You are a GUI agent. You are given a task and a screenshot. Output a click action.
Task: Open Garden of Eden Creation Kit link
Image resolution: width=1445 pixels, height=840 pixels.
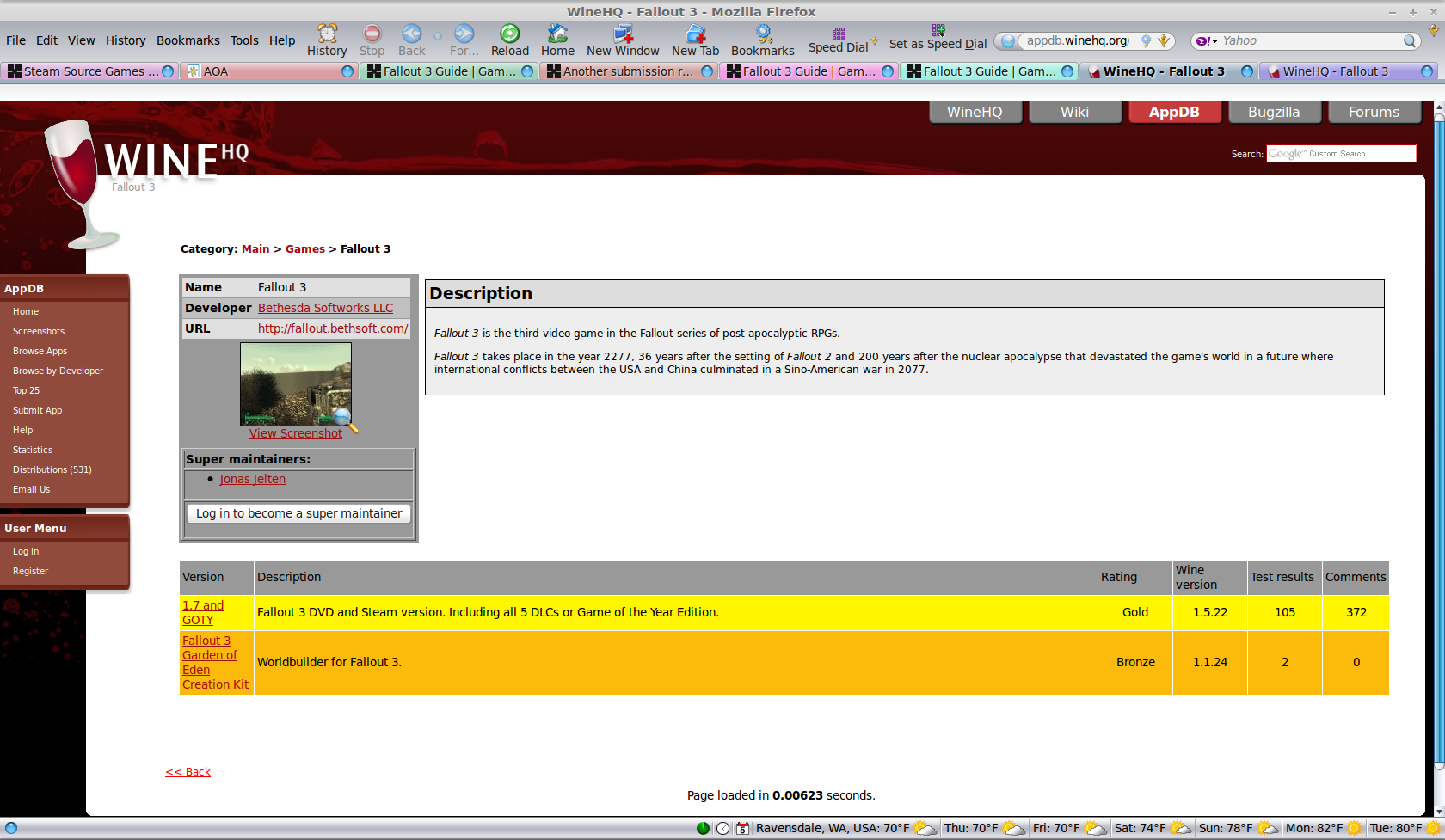pyautogui.click(x=215, y=662)
